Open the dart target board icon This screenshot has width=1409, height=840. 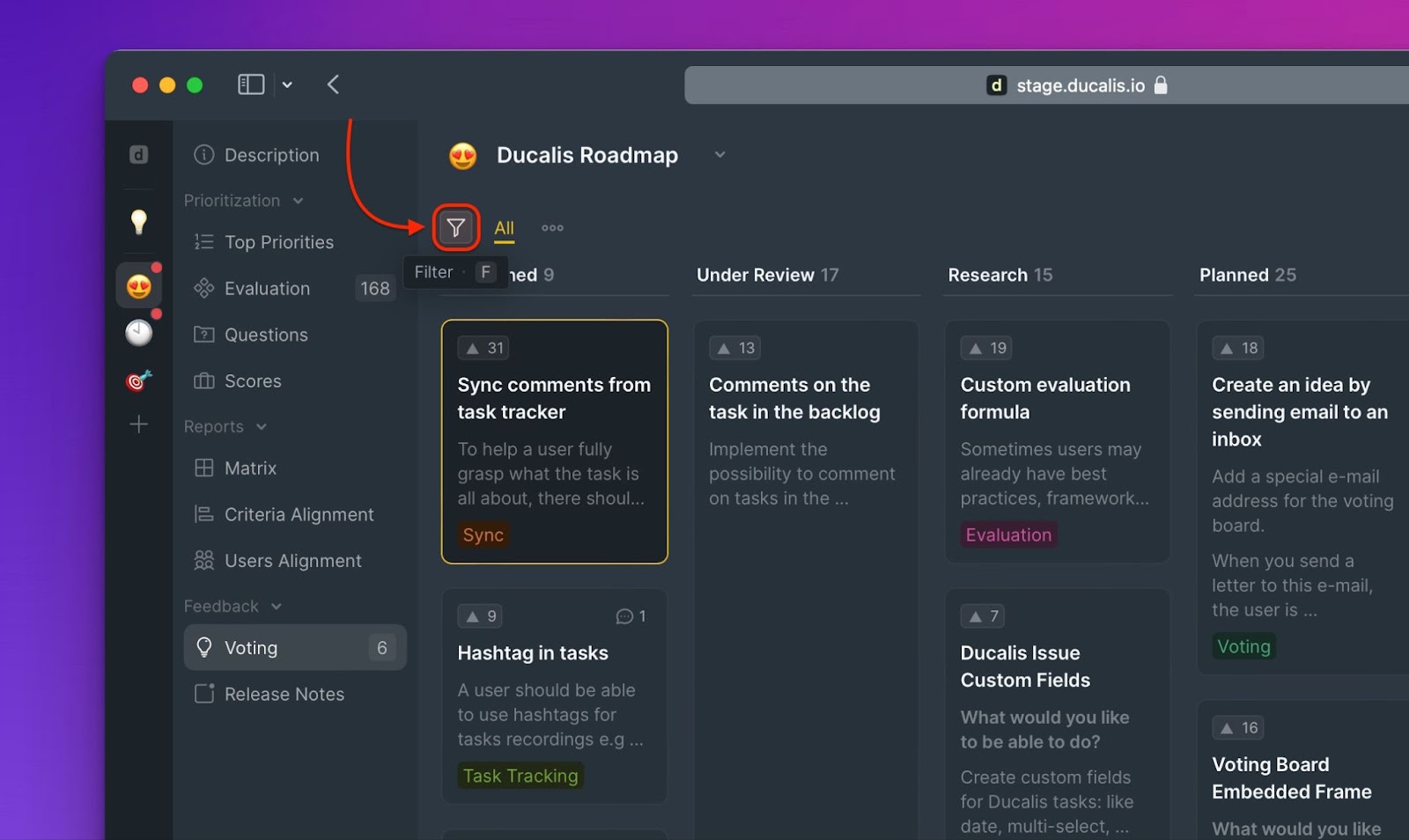click(138, 379)
